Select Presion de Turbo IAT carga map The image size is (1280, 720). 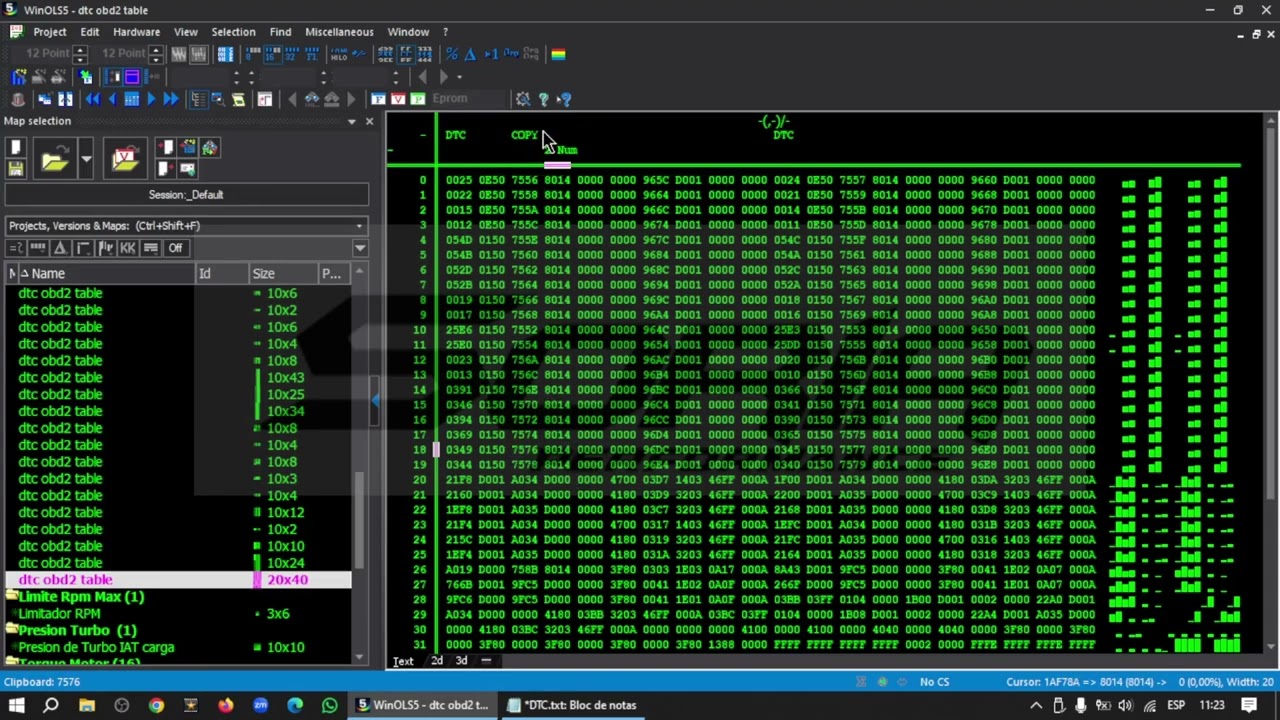click(x=96, y=647)
